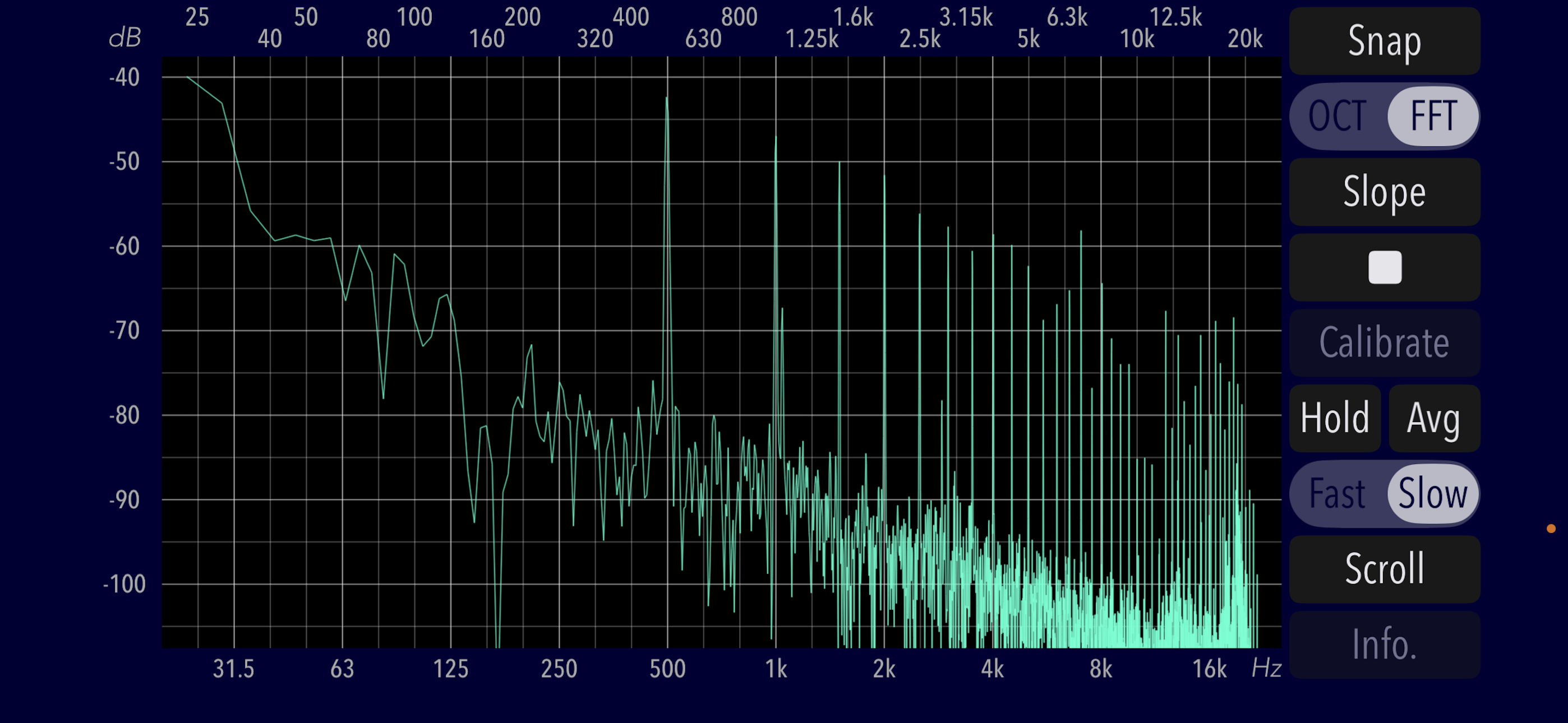The image size is (1568, 723).
Task: Tap the orange recording indicator dot
Action: [x=1551, y=529]
